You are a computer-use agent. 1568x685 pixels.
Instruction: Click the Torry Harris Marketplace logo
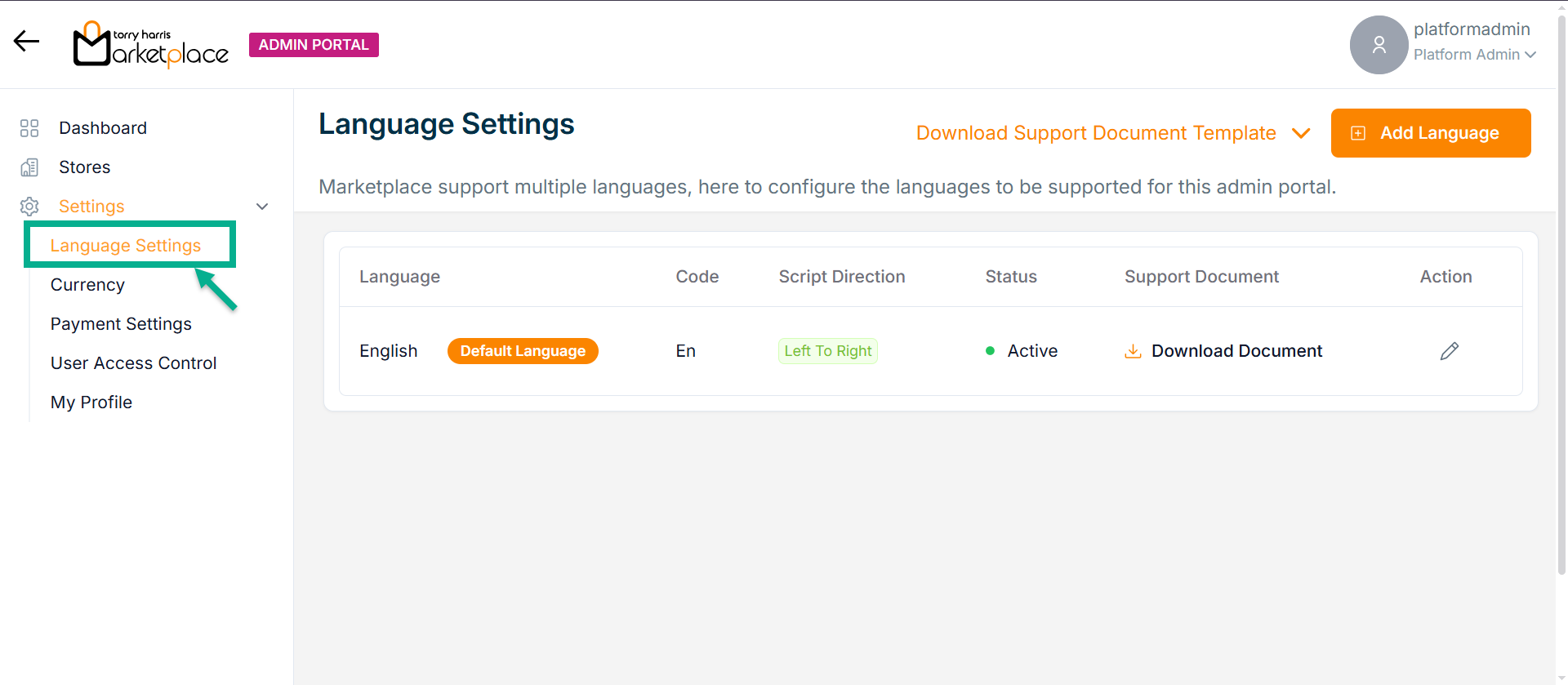(151, 45)
